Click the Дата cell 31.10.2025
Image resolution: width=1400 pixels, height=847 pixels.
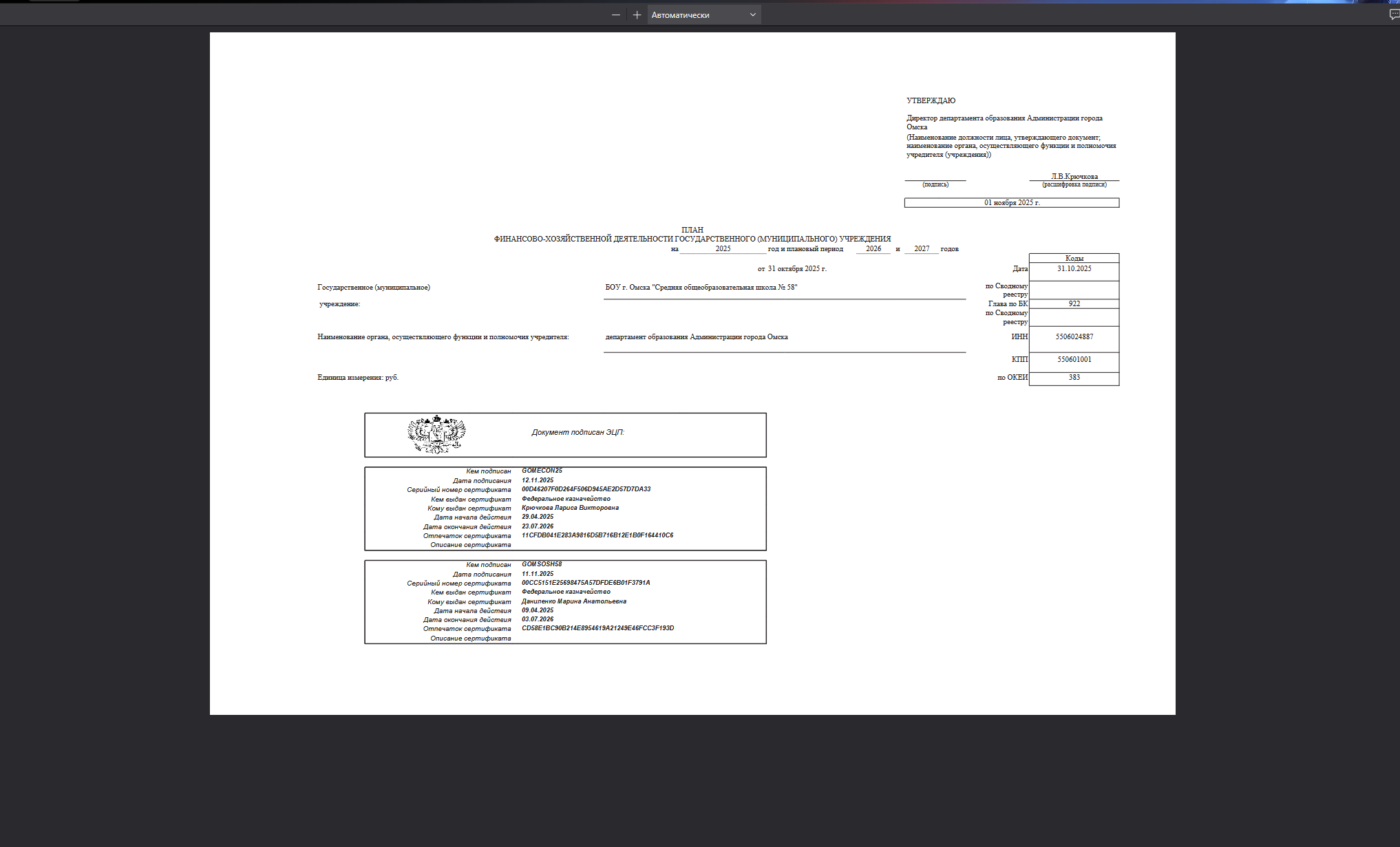click(1074, 269)
